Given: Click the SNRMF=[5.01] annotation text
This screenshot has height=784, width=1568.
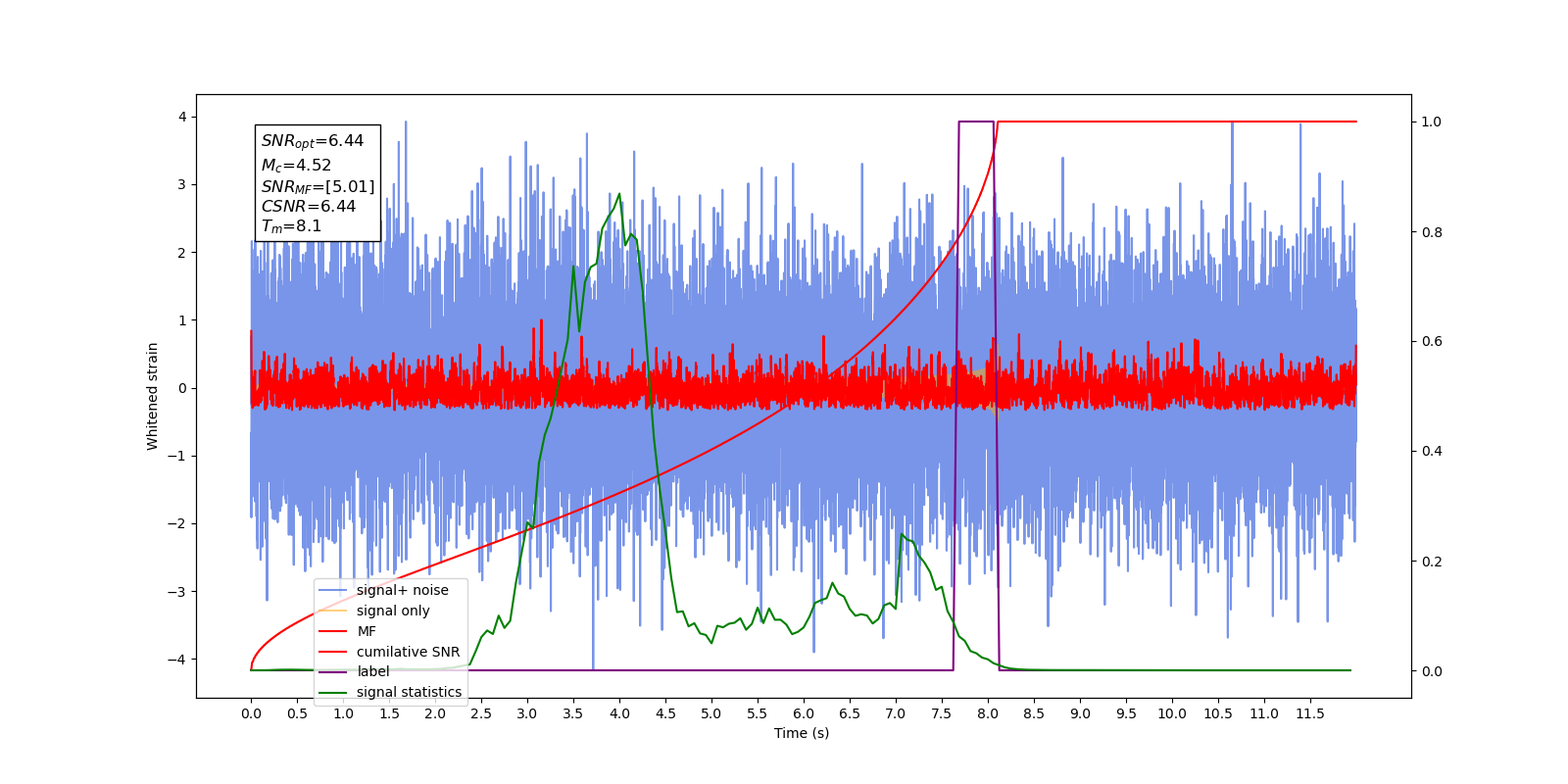Looking at the screenshot, I should click(318, 186).
